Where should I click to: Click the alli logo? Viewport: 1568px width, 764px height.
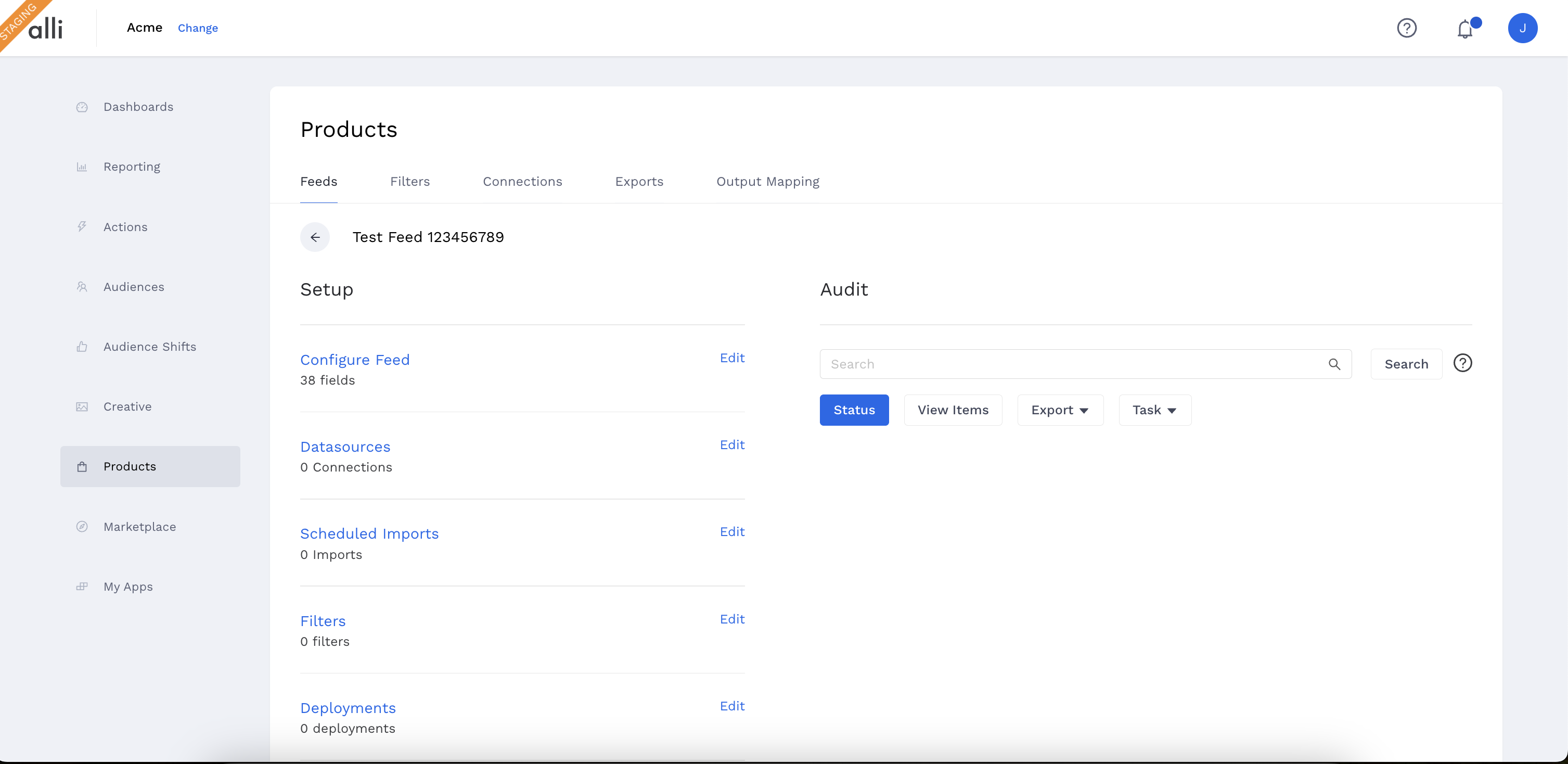click(x=46, y=28)
